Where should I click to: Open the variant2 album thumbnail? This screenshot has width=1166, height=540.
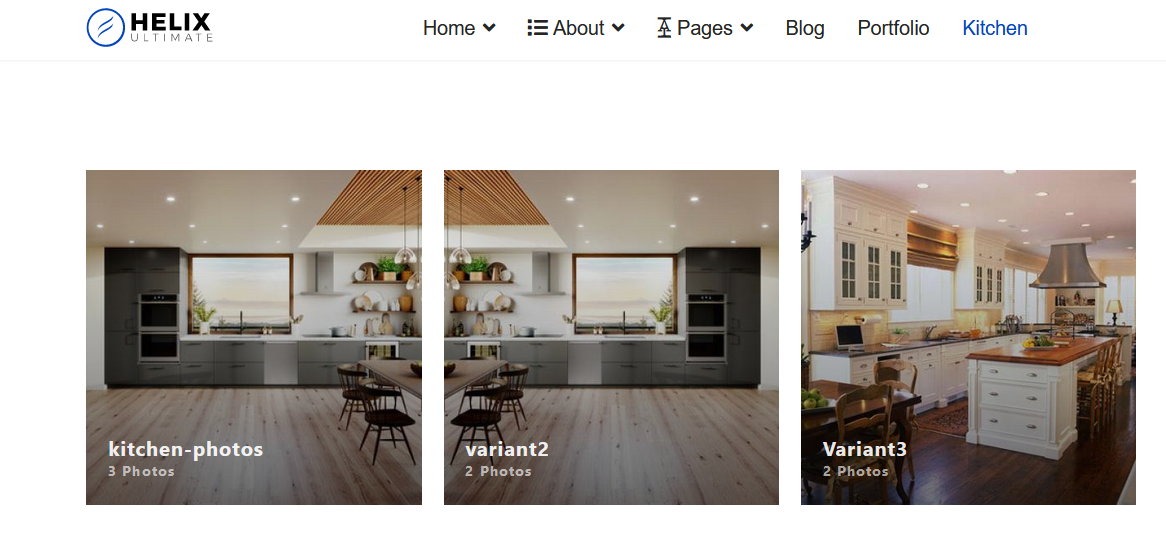pyautogui.click(x=611, y=337)
